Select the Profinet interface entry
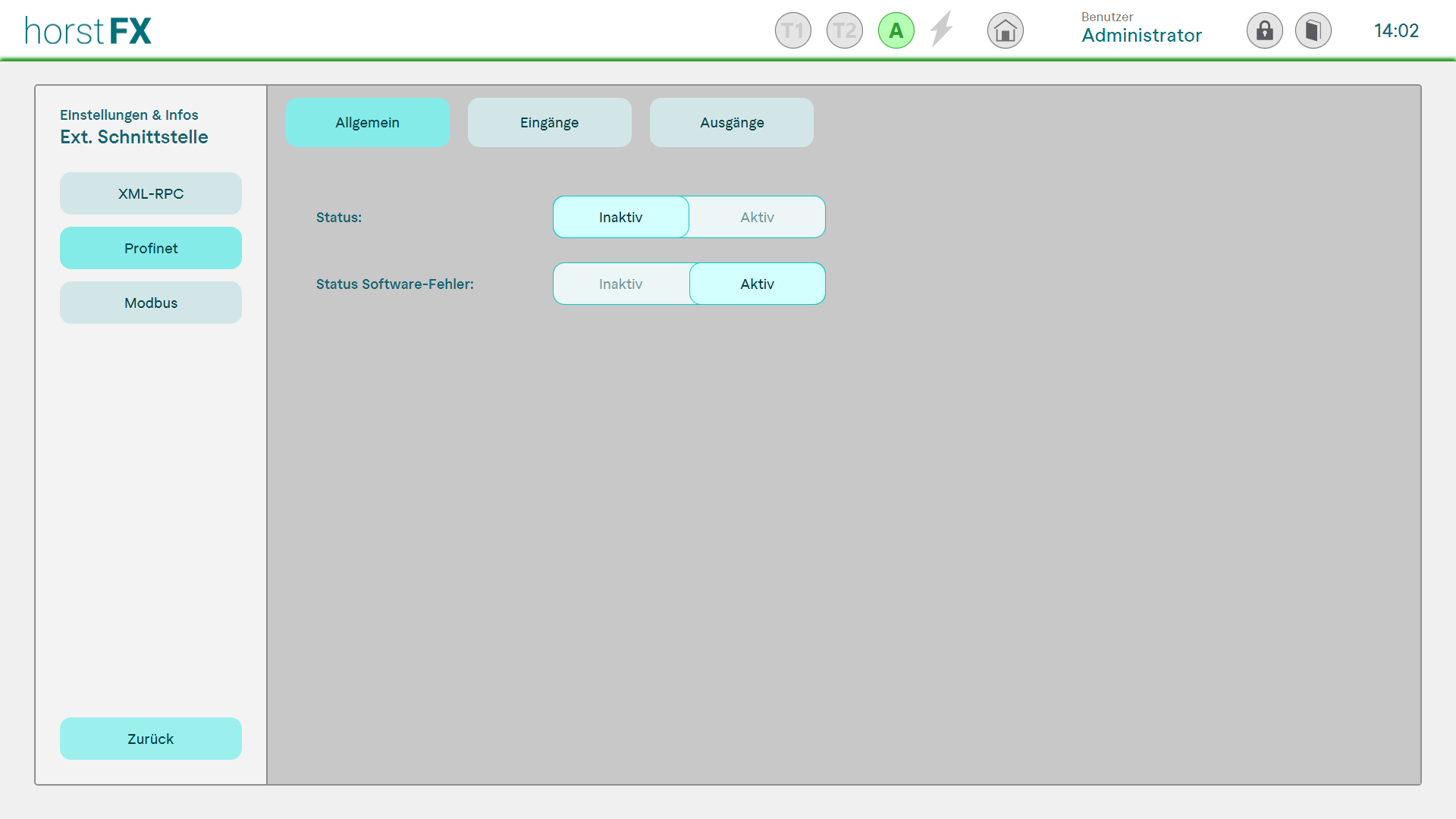Image resolution: width=1456 pixels, height=819 pixels. 151,249
